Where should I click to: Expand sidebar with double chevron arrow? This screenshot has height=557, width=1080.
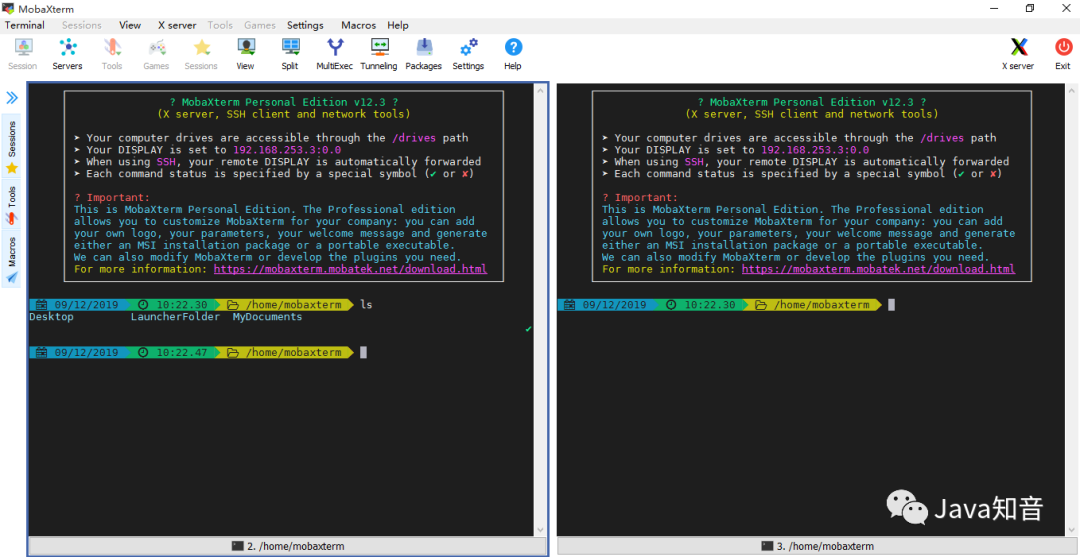point(12,98)
